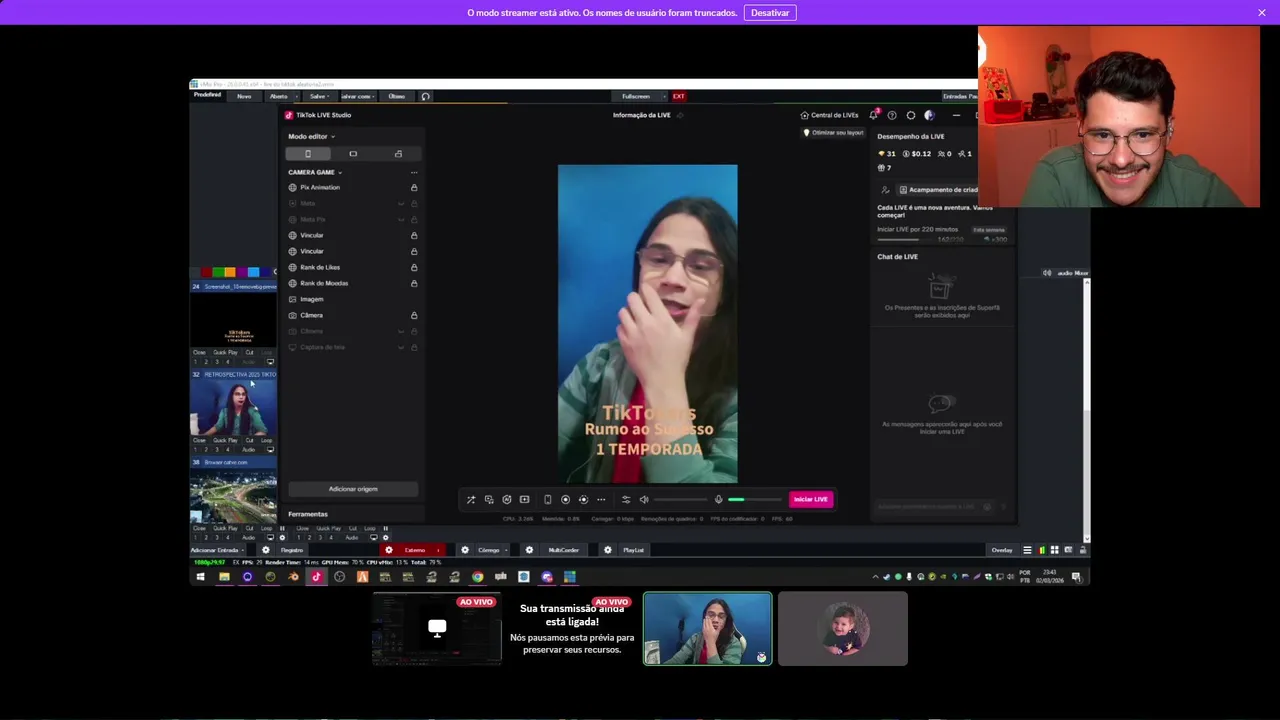The height and width of the screenshot is (720, 1280).
Task: Click the Adicionar origem button
Action: [x=353, y=489]
